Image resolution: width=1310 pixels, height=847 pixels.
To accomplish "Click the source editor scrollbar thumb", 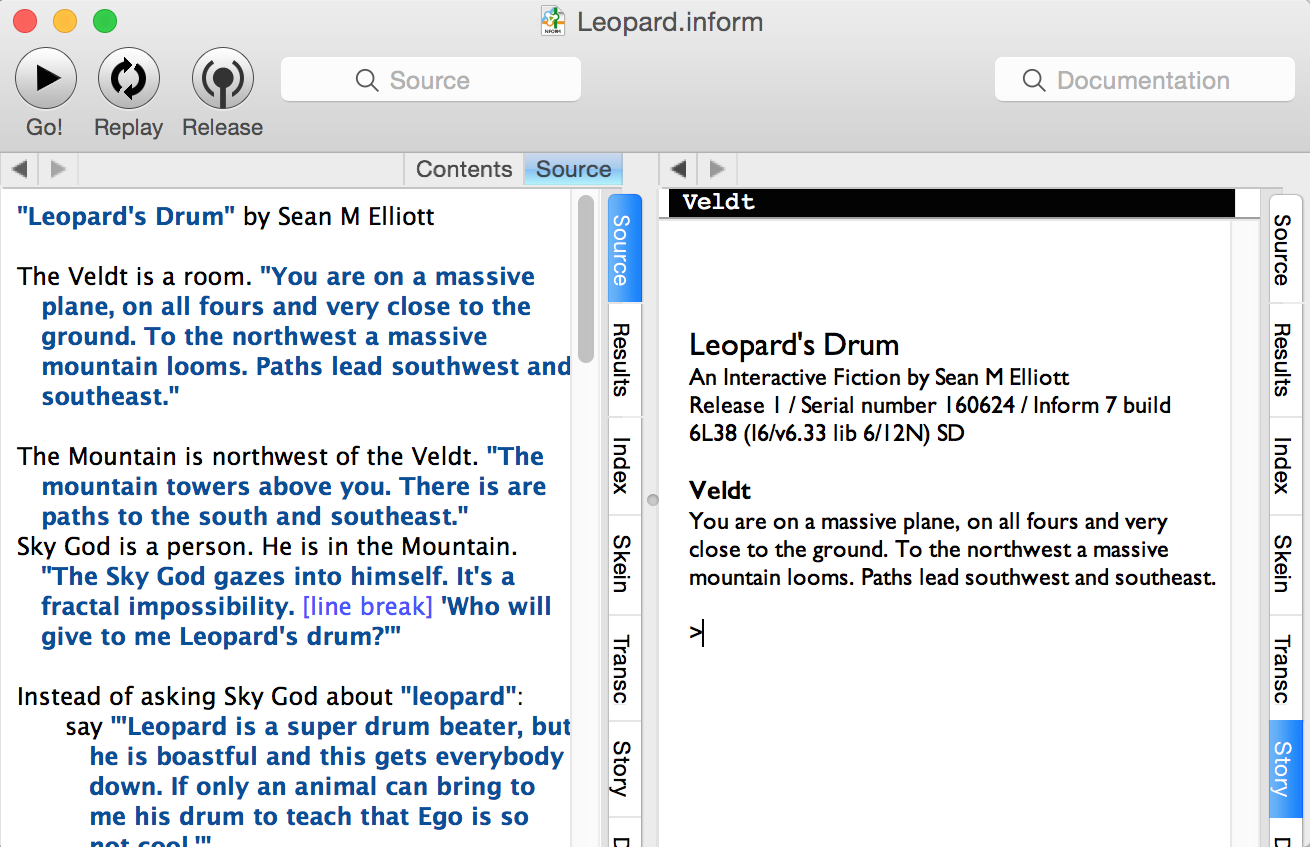I will click(x=586, y=279).
